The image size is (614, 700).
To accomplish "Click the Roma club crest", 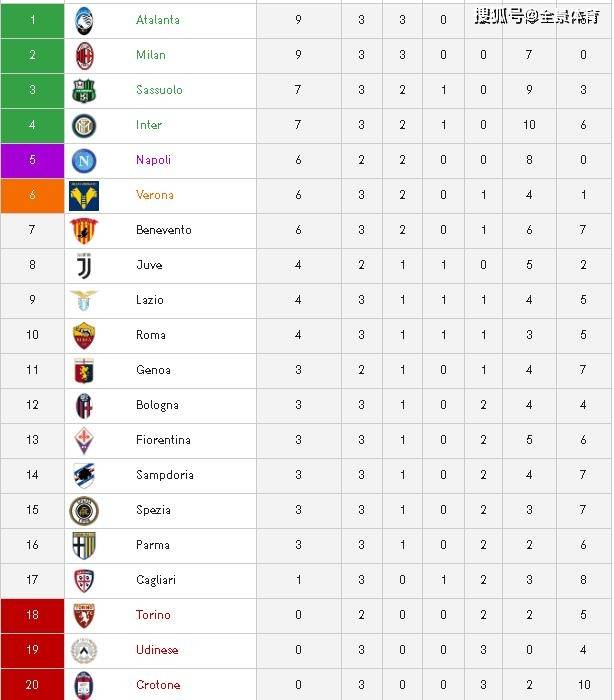I will pos(84,335).
